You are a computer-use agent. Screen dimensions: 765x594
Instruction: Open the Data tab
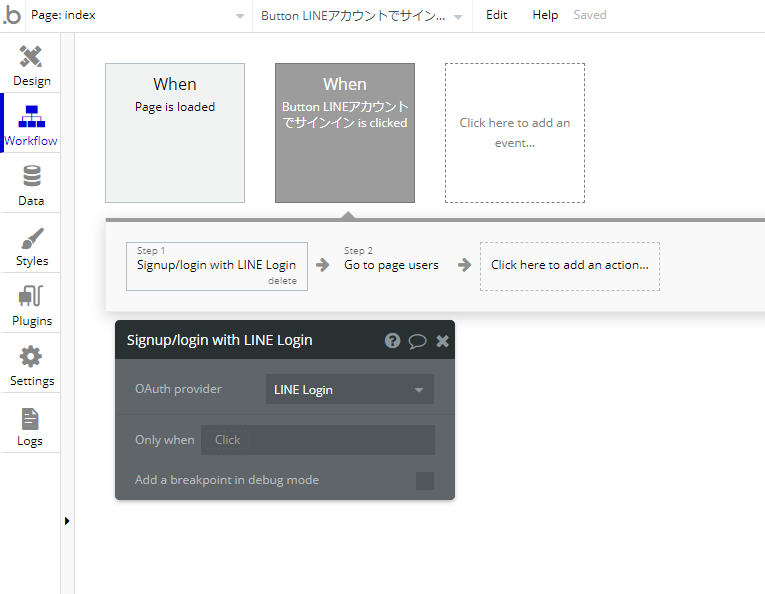click(31, 185)
